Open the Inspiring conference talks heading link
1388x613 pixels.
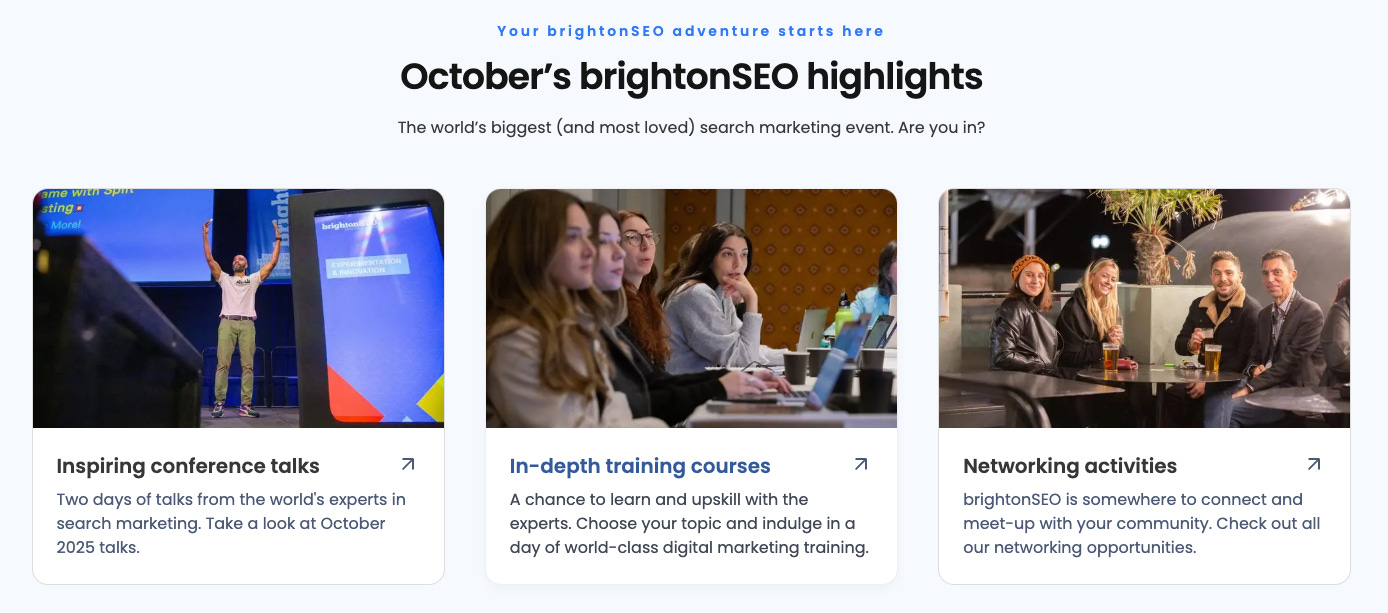(188, 466)
